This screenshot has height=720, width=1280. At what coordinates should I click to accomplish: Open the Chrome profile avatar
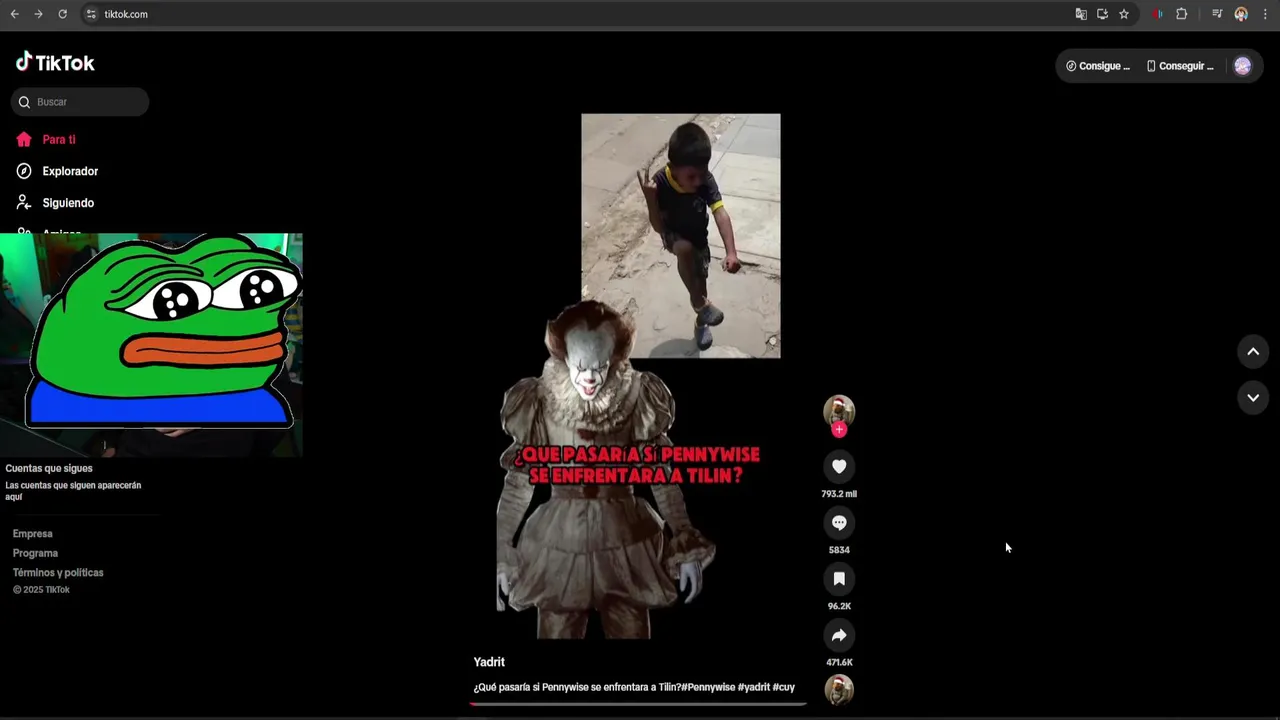(x=1241, y=14)
